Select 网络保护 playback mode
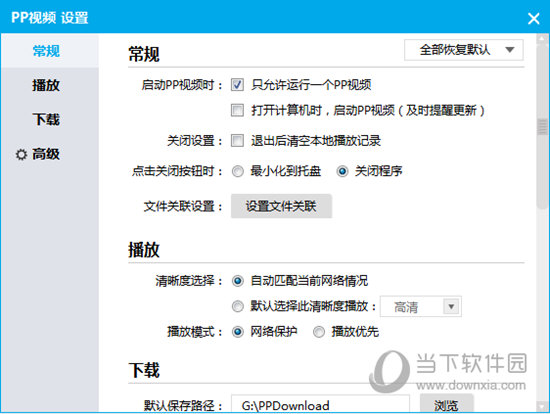Image resolution: width=550 pixels, height=414 pixels. click(237, 332)
